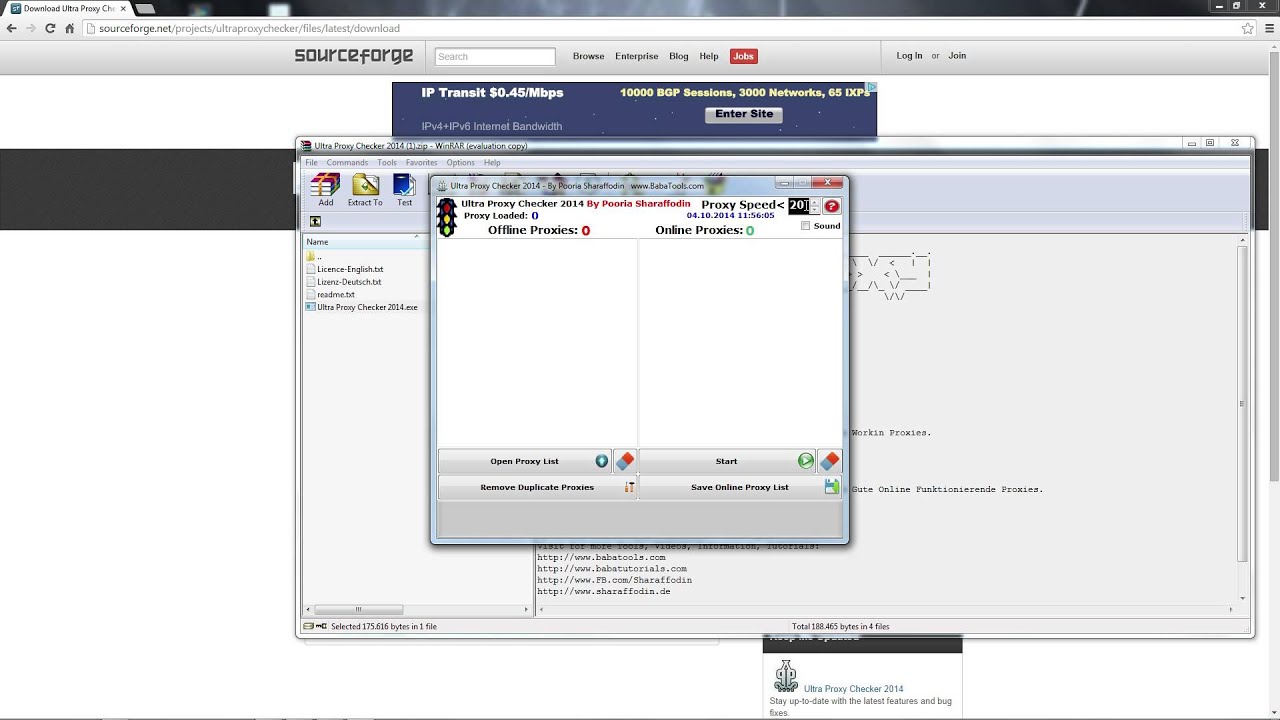Click the red help question mark icon
Viewport: 1280px width, 720px height.
pos(832,206)
